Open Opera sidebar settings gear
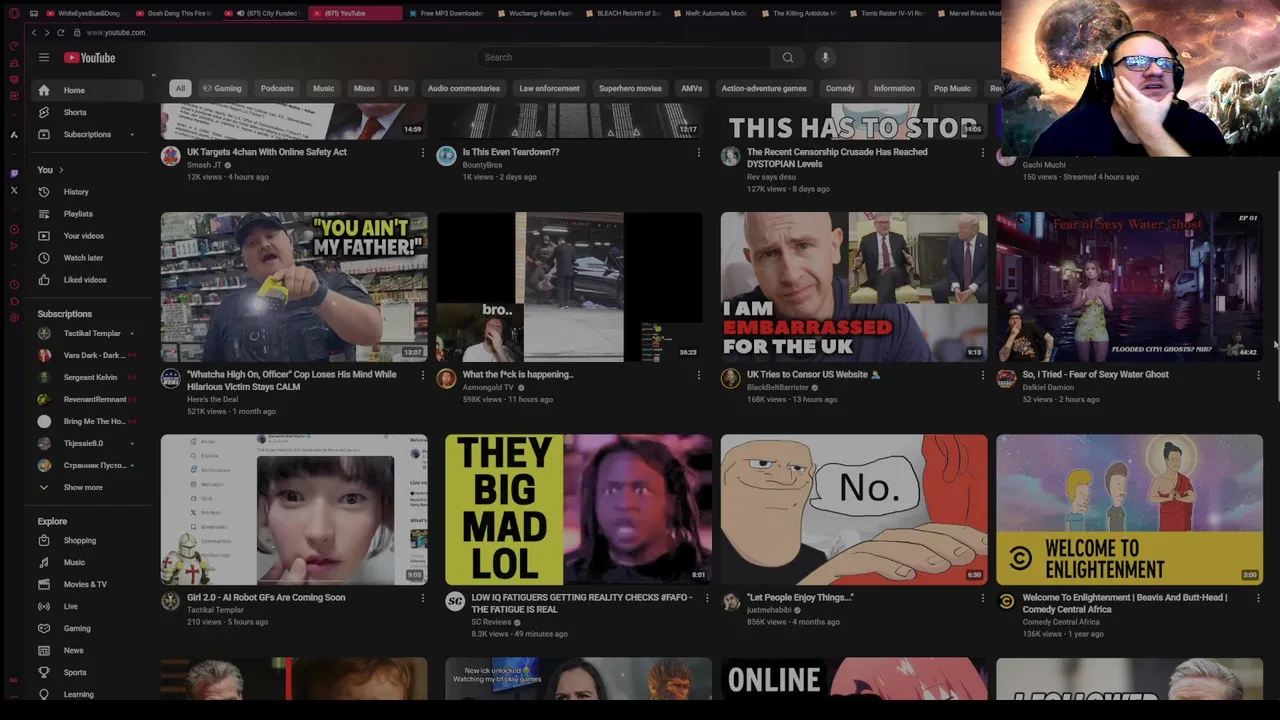The image size is (1280, 720). (14, 318)
